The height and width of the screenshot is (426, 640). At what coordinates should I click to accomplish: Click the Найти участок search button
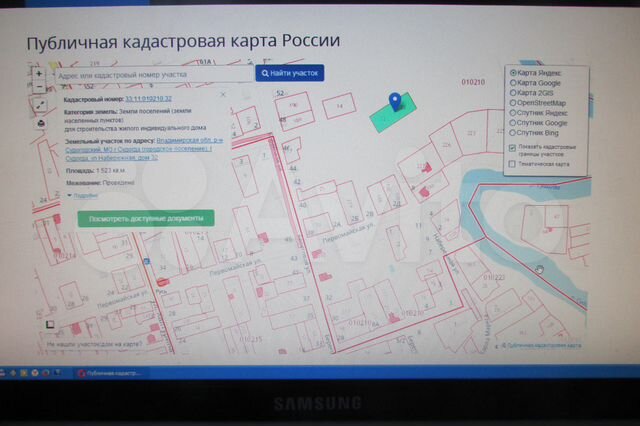pyautogui.click(x=290, y=73)
